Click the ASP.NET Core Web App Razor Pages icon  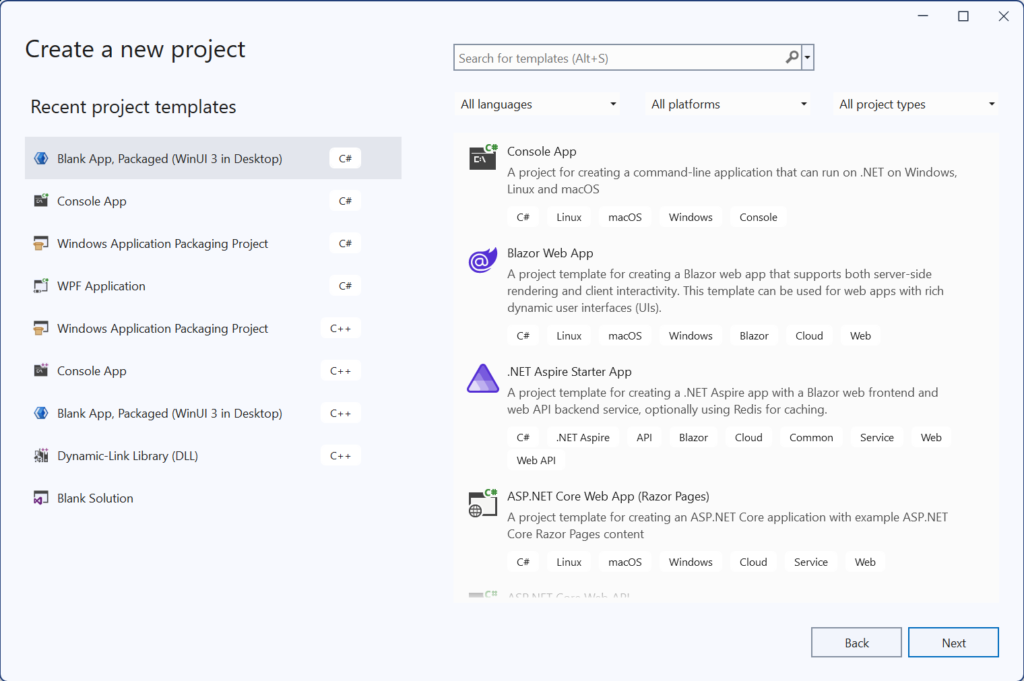483,503
